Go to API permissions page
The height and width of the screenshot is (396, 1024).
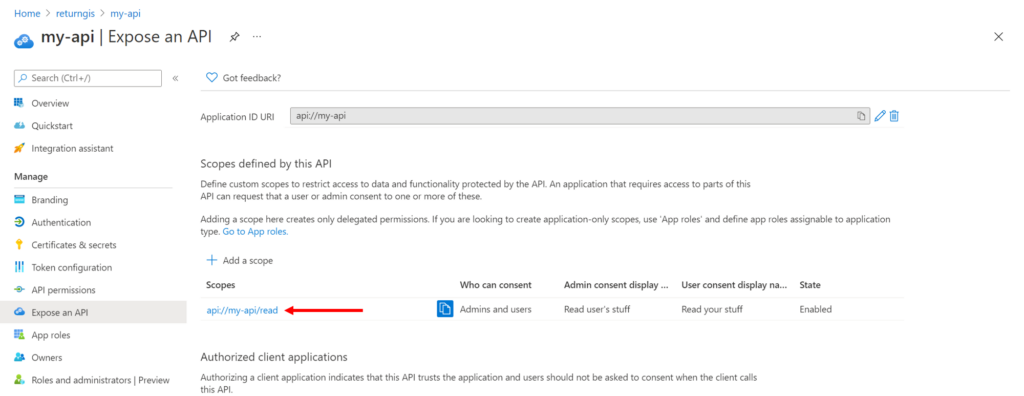pyautogui.click(x=63, y=290)
